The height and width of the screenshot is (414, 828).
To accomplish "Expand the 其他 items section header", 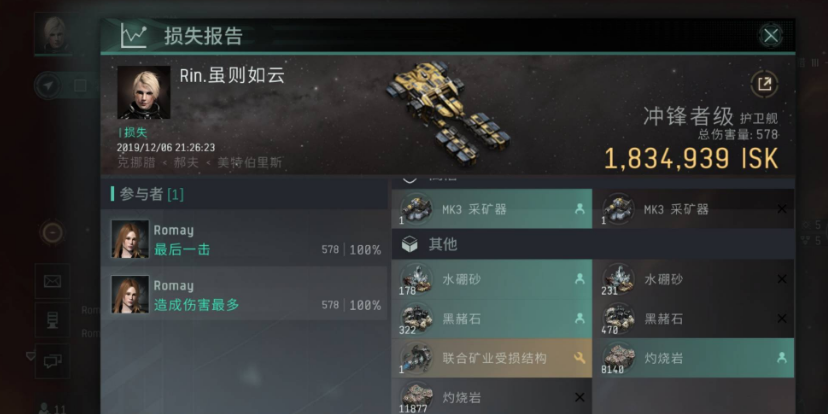I will click(592, 244).
